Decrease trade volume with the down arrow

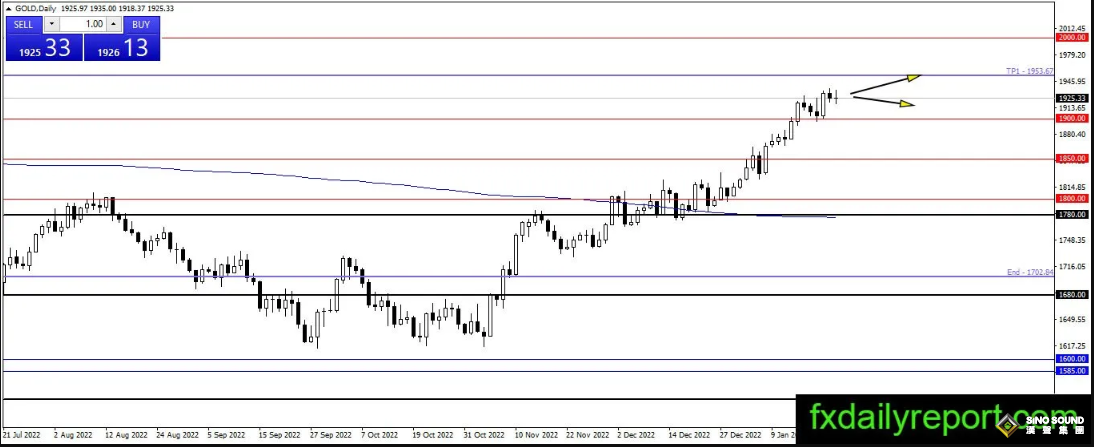(52, 23)
